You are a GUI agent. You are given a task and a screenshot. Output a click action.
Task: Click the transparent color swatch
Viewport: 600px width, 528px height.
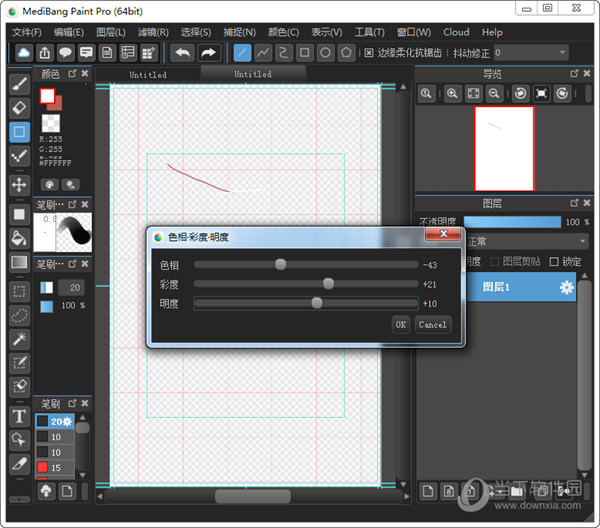(x=51, y=123)
